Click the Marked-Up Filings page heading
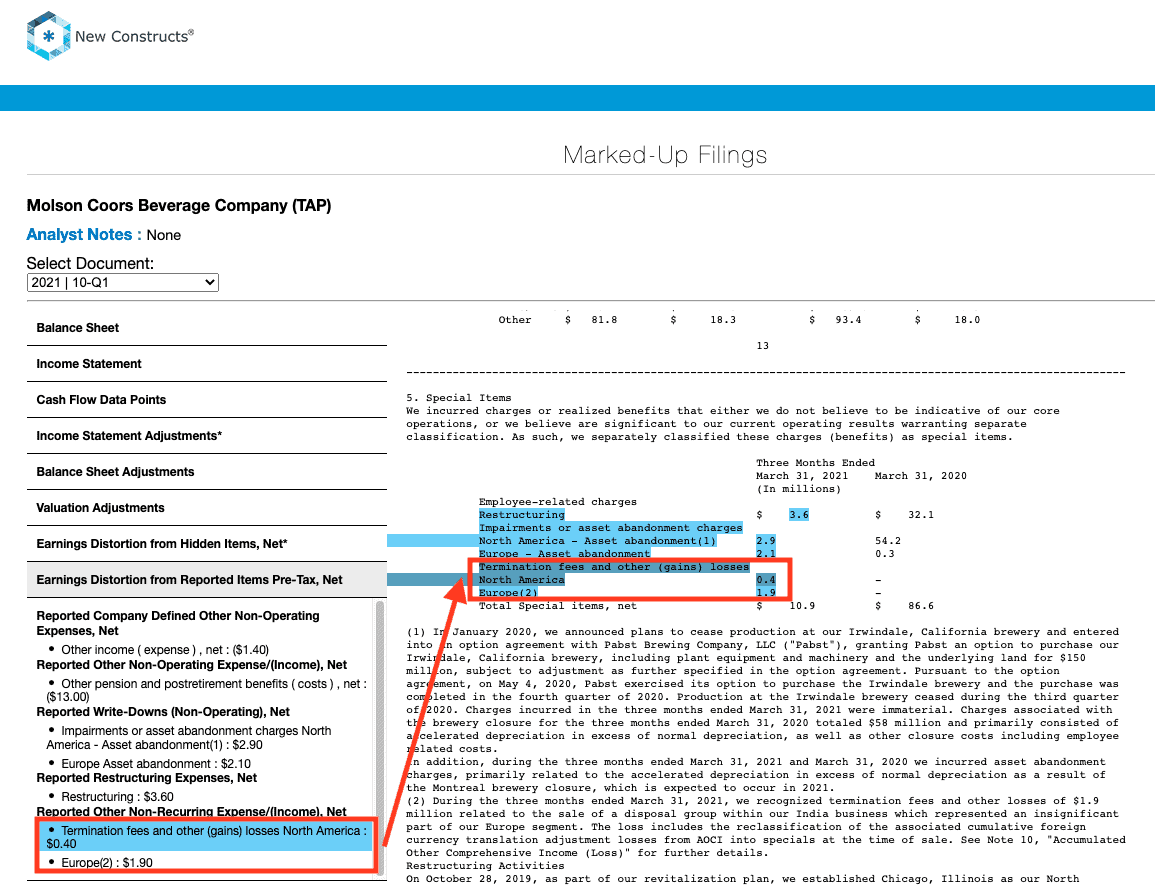The height and width of the screenshot is (886, 1155). tap(665, 155)
